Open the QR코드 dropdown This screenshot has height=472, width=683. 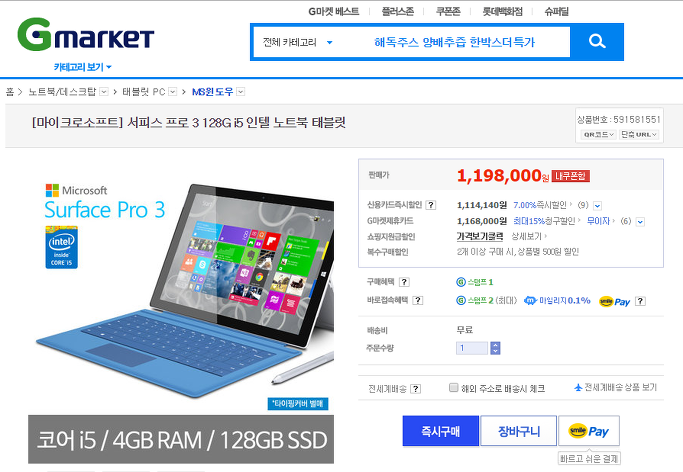point(598,135)
